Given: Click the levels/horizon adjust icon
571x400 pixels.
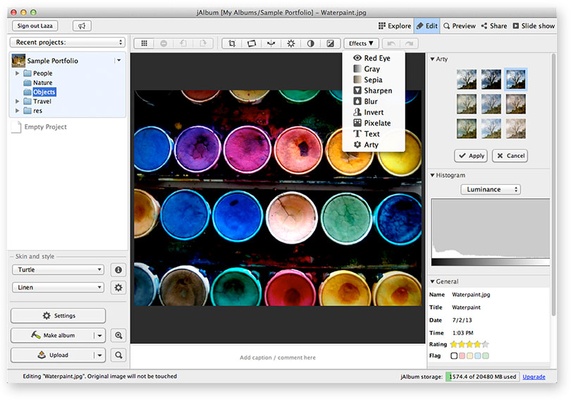Looking at the screenshot, I should point(271,43).
